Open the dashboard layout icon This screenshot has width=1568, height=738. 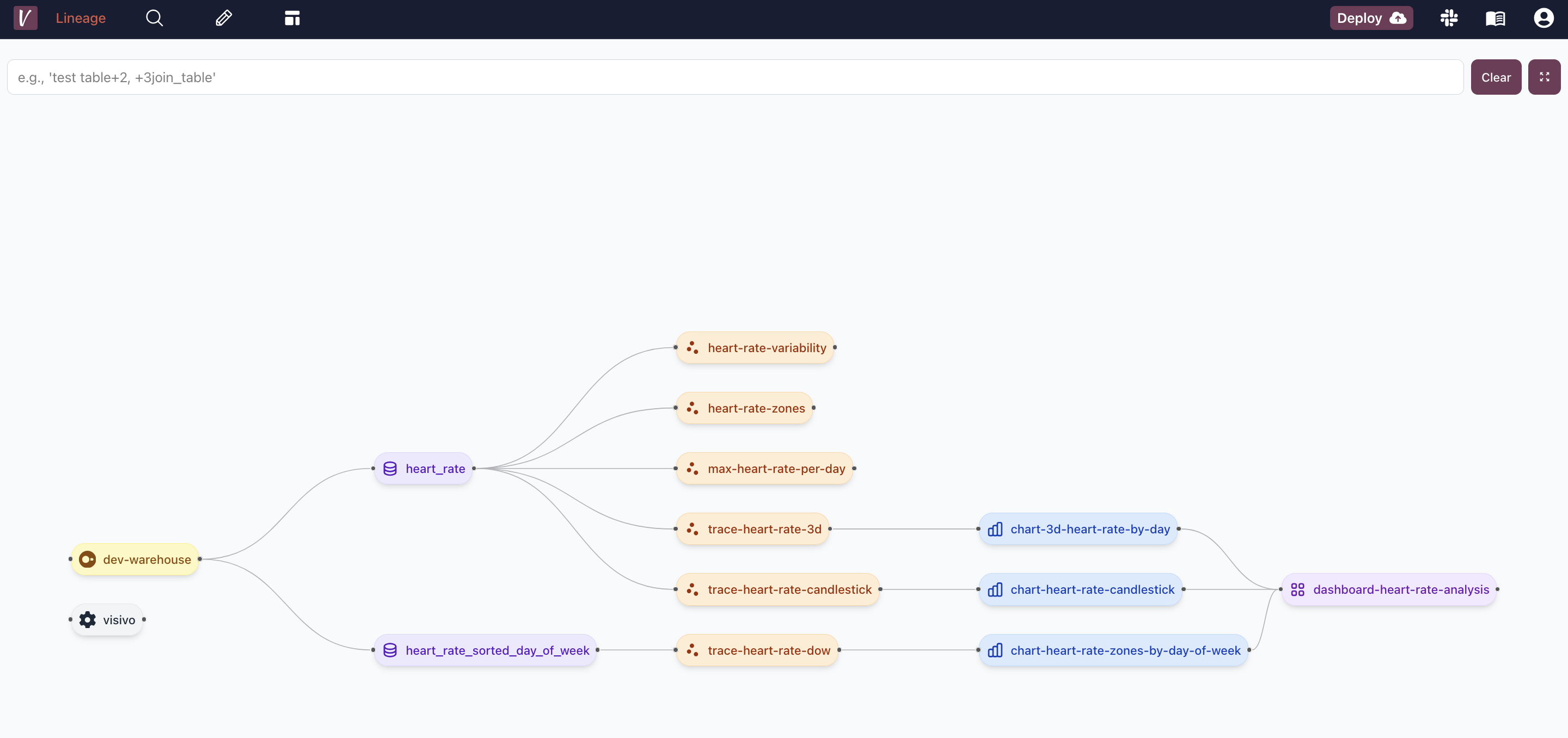coord(292,19)
